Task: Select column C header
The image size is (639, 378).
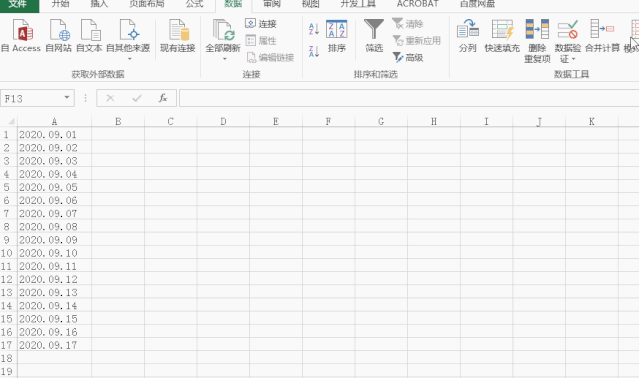Action: tap(171, 121)
